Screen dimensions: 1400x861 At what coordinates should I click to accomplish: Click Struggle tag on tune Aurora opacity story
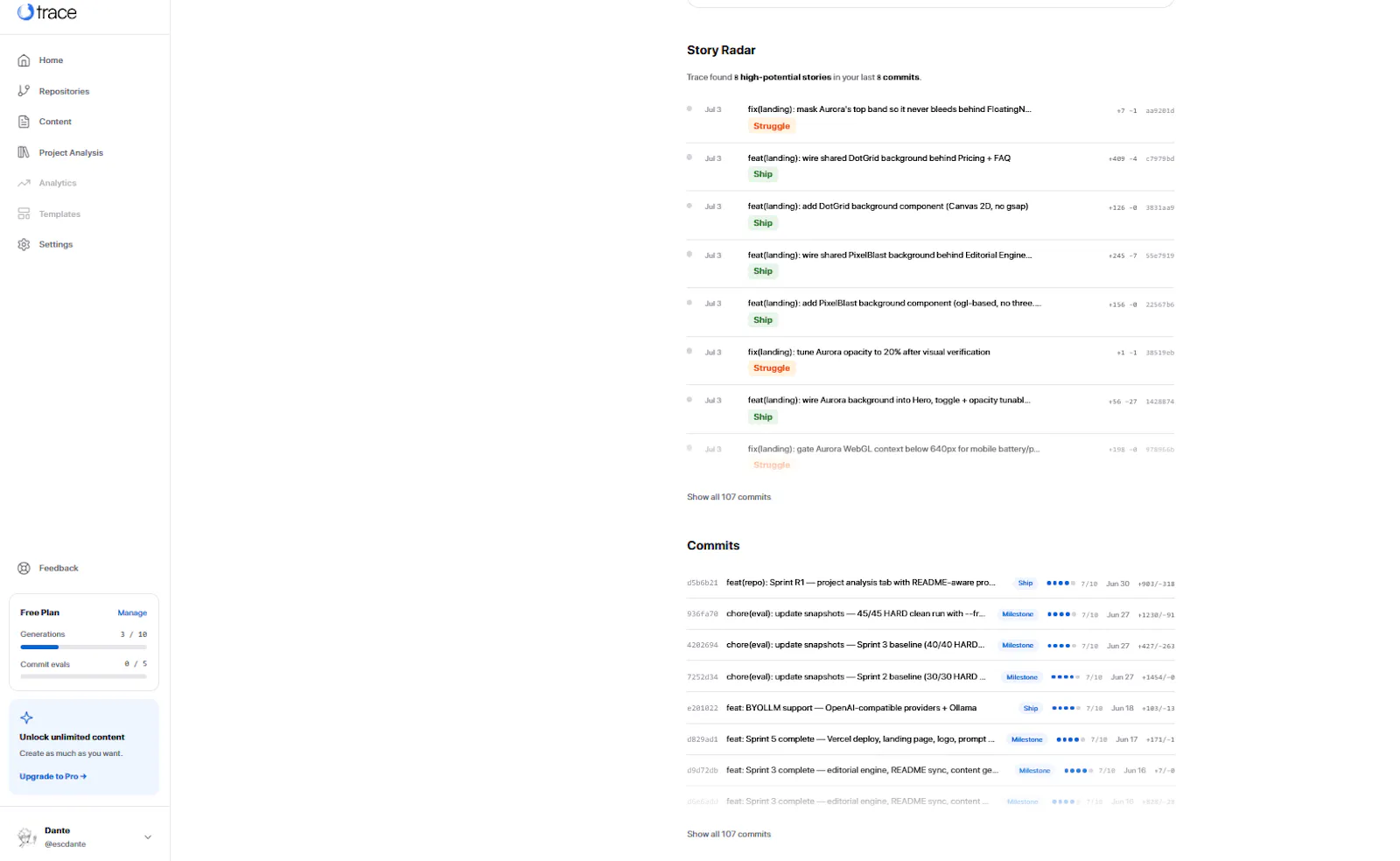click(772, 368)
